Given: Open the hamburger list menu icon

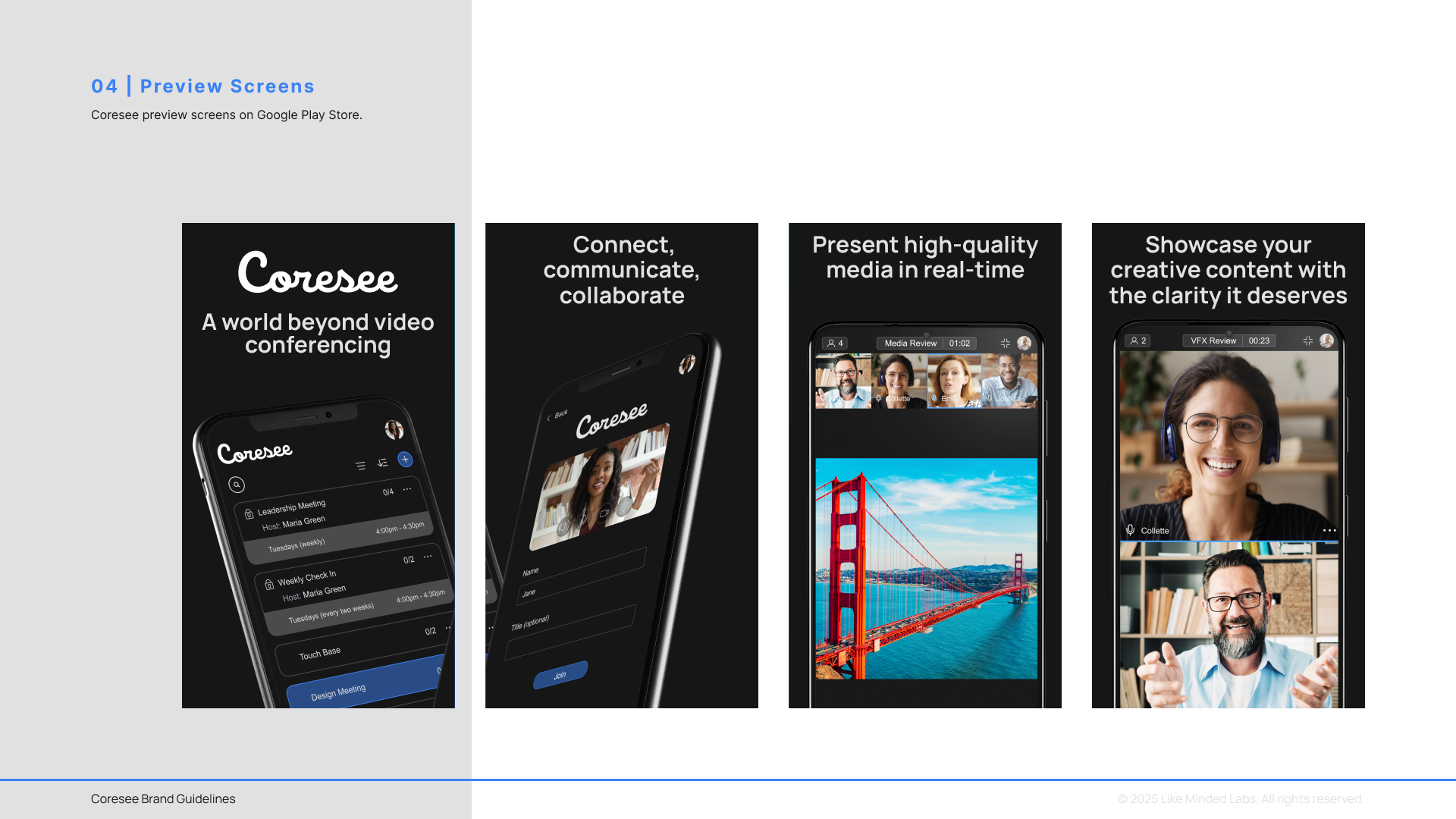Looking at the screenshot, I should pyautogui.click(x=360, y=466).
